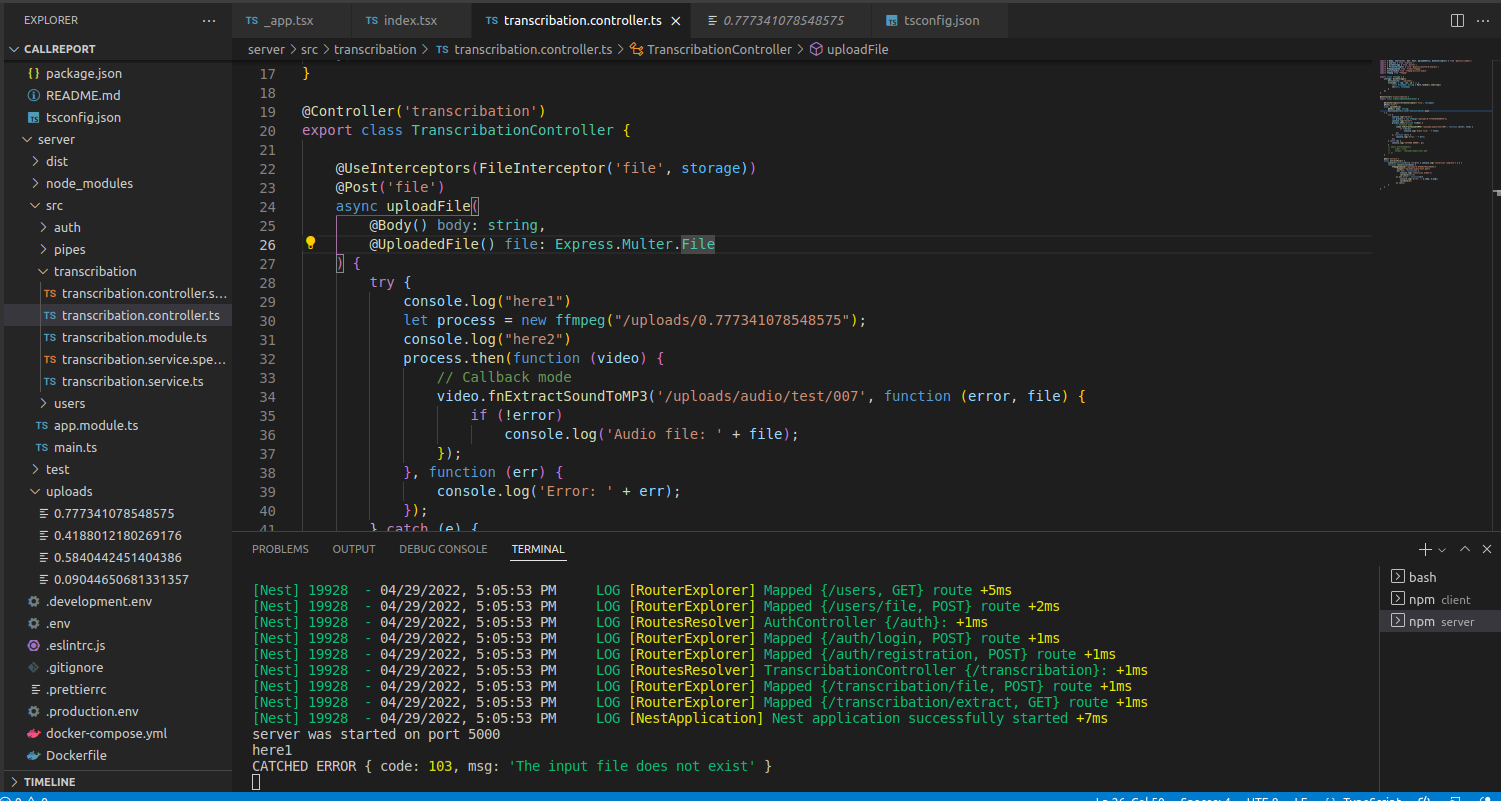Open .gitignore file

tap(118, 667)
